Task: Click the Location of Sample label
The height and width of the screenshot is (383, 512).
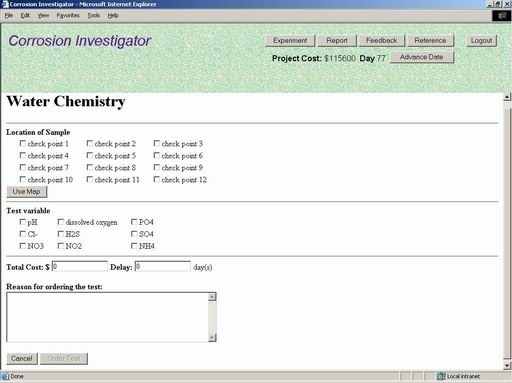Action: pyautogui.click(x=38, y=132)
